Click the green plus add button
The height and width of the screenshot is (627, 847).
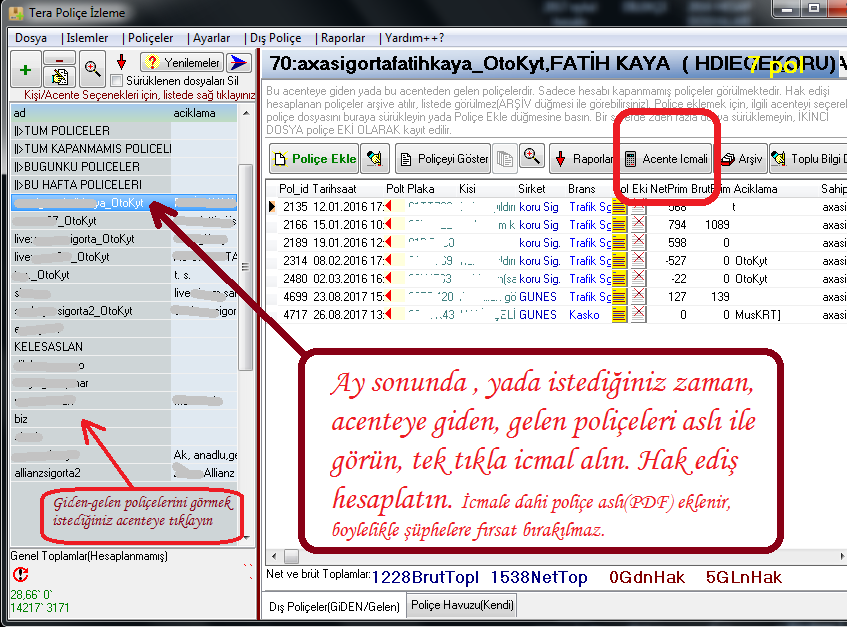tap(25, 69)
